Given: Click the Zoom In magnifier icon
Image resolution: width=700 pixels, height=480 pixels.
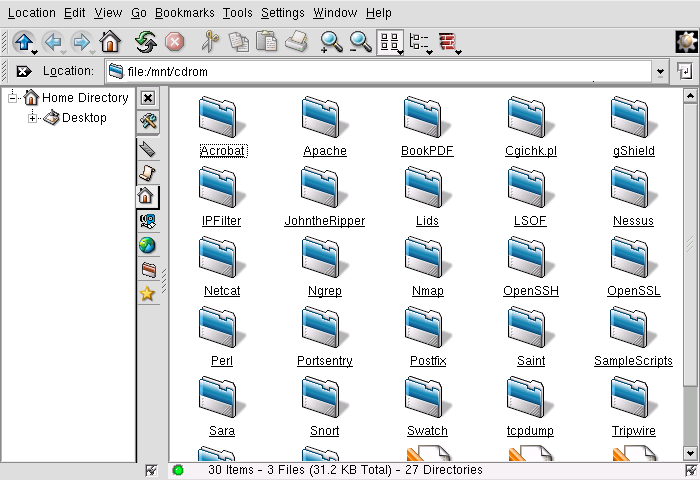Looking at the screenshot, I should [331, 42].
